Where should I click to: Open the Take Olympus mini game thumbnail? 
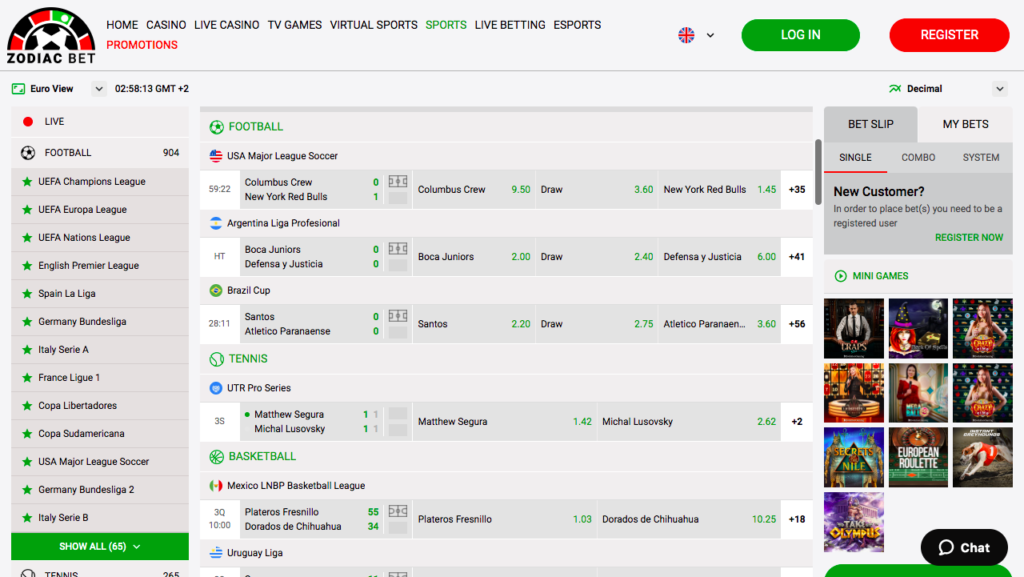point(854,522)
